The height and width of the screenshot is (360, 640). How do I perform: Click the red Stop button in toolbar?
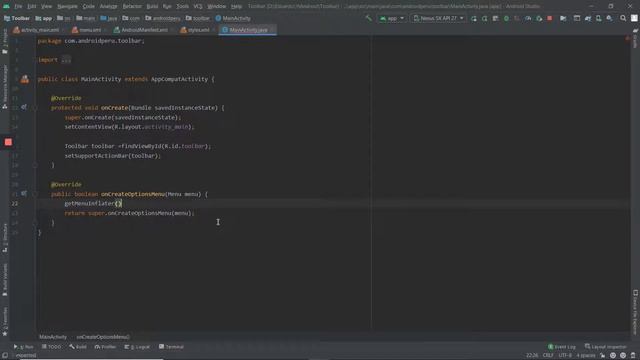click(x=550, y=18)
